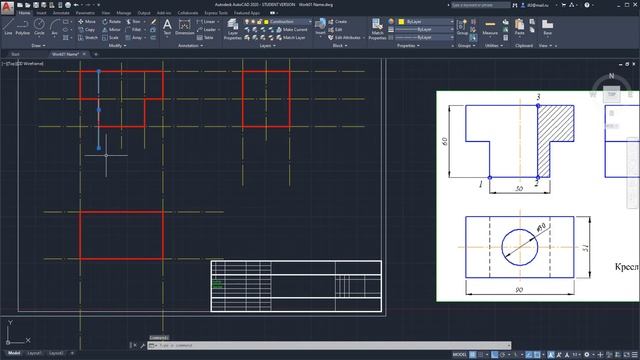Image resolution: width=640 pixels, height=360 pixels.
Task: Toggle the layer lock icon in Layers dropdown
Action: pyautogui.click(x=259, y=22)
